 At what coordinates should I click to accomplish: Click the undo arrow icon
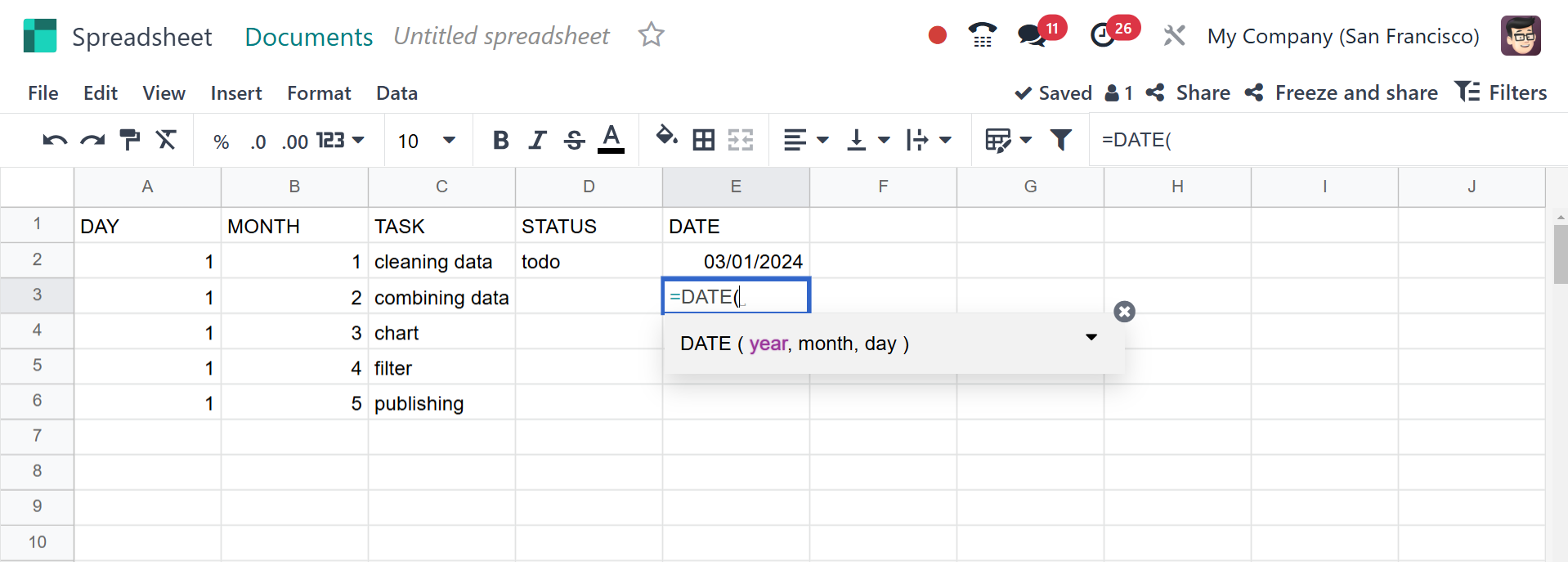(x=55, y=141)
